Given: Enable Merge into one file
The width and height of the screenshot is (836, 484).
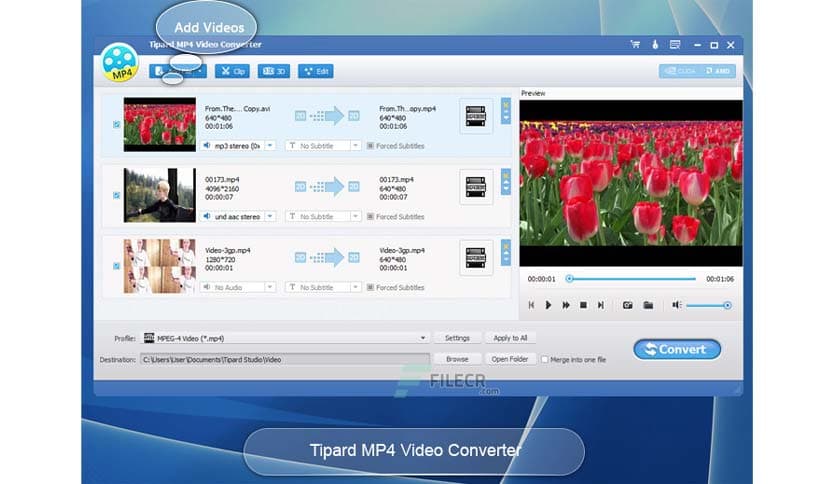Looking at the screenshot, I should click(544, 360).
